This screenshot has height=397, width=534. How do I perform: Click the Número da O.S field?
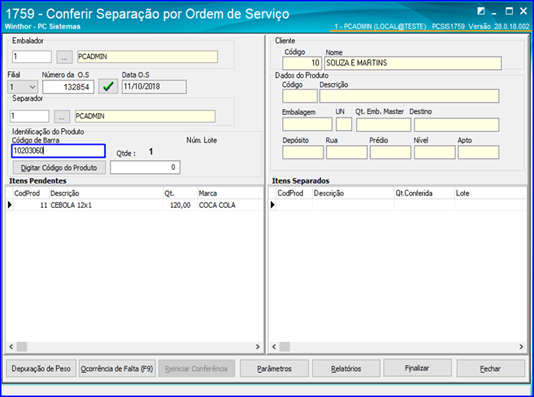pyautogui.click(x=68, y=87)
